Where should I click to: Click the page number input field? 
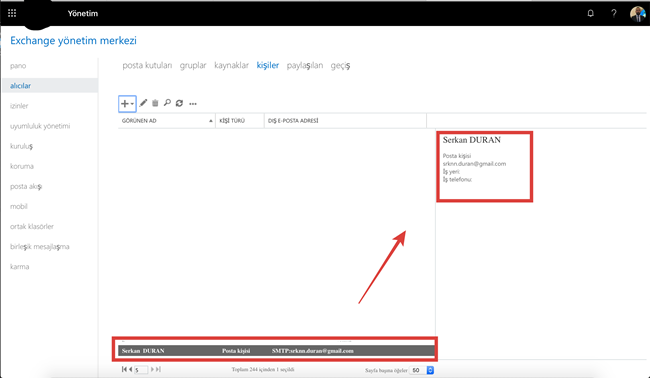coord(141,370)
